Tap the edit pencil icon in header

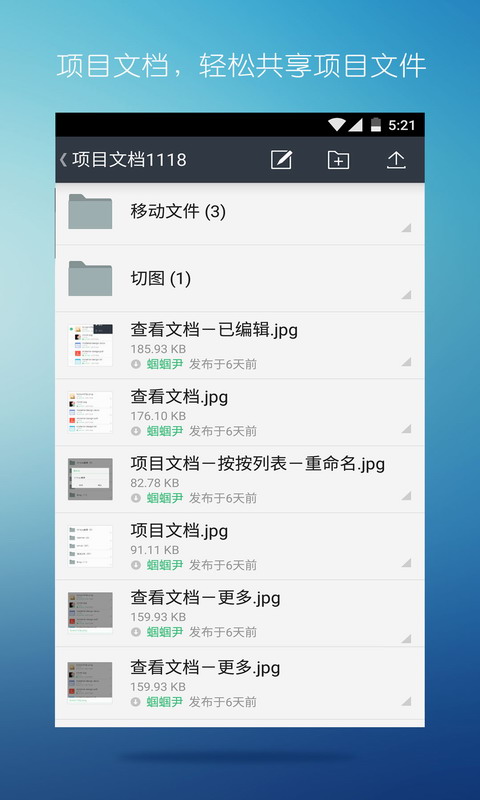281,160
